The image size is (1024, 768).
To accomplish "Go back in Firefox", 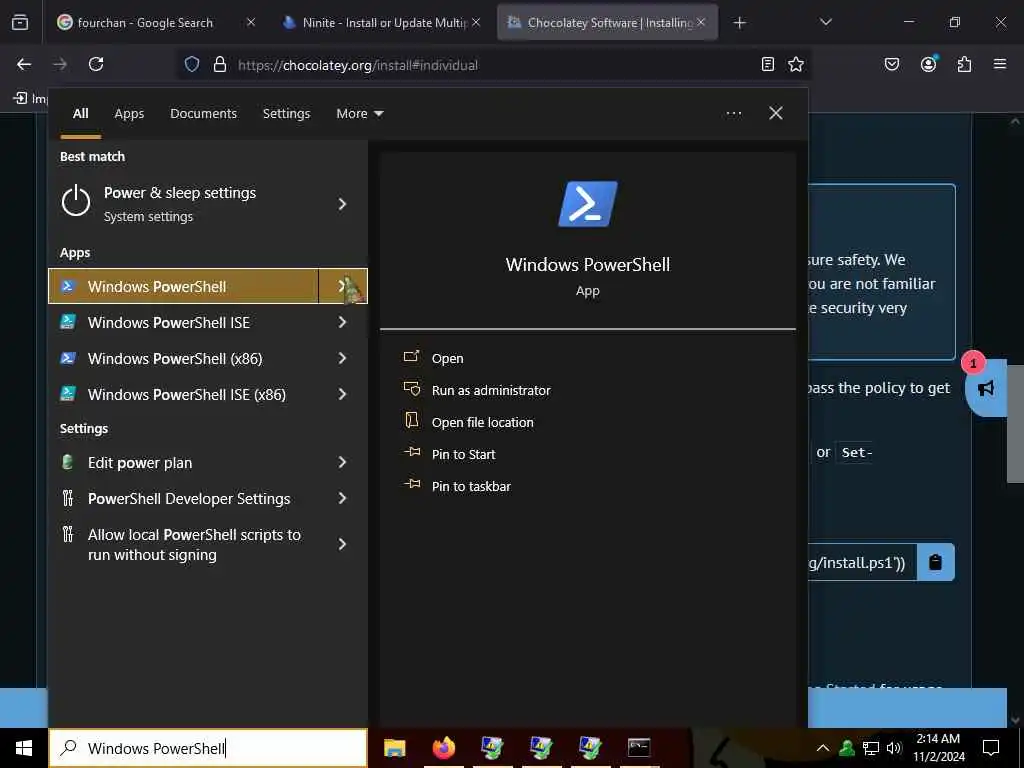I will 24,64.
